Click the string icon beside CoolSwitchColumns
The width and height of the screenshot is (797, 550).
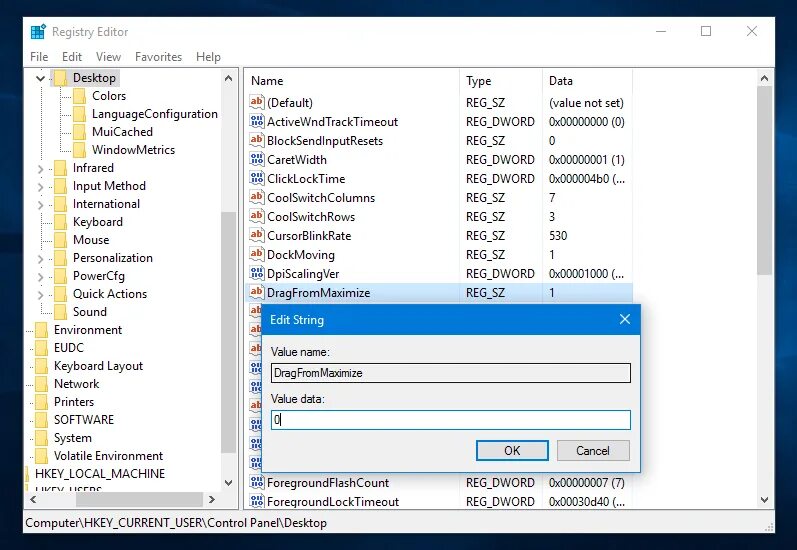pyautogui.click(x=257, y=197)
